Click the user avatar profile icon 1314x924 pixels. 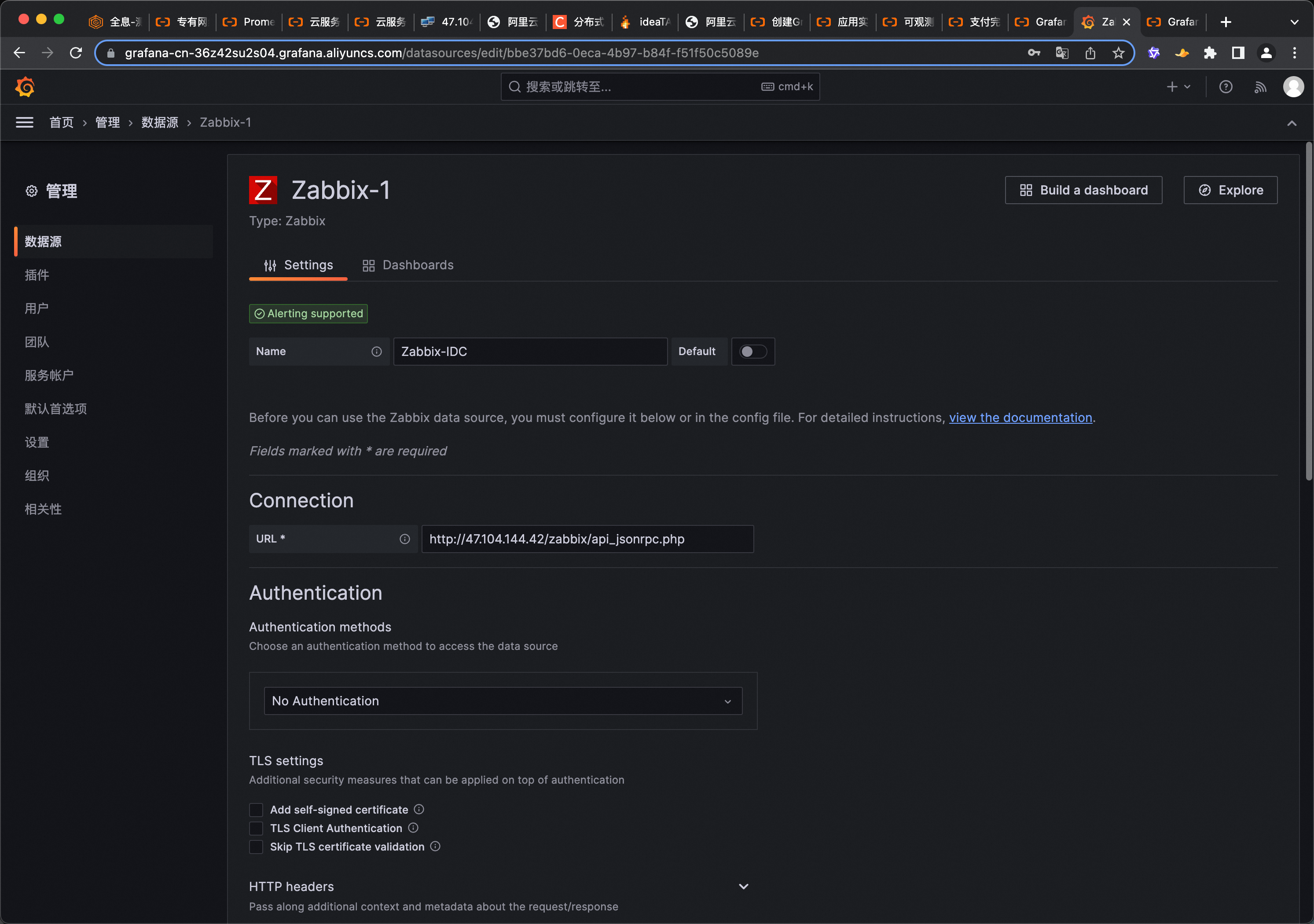click(x=1292, y=87)
